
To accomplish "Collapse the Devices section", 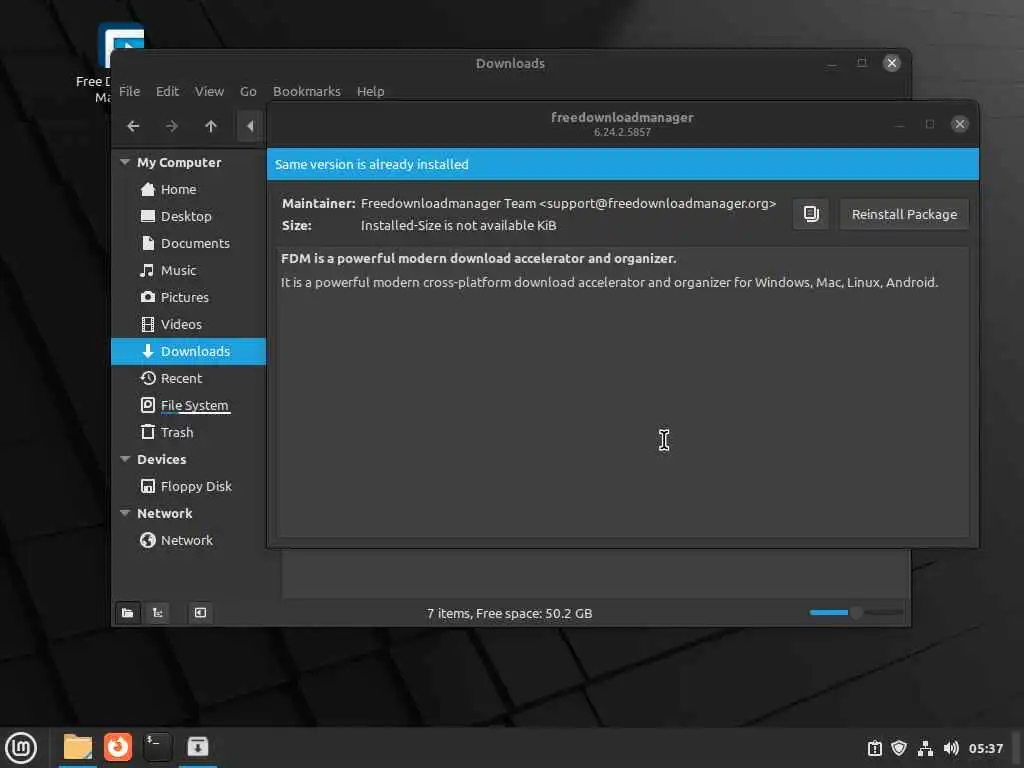I will coord(125,459).
